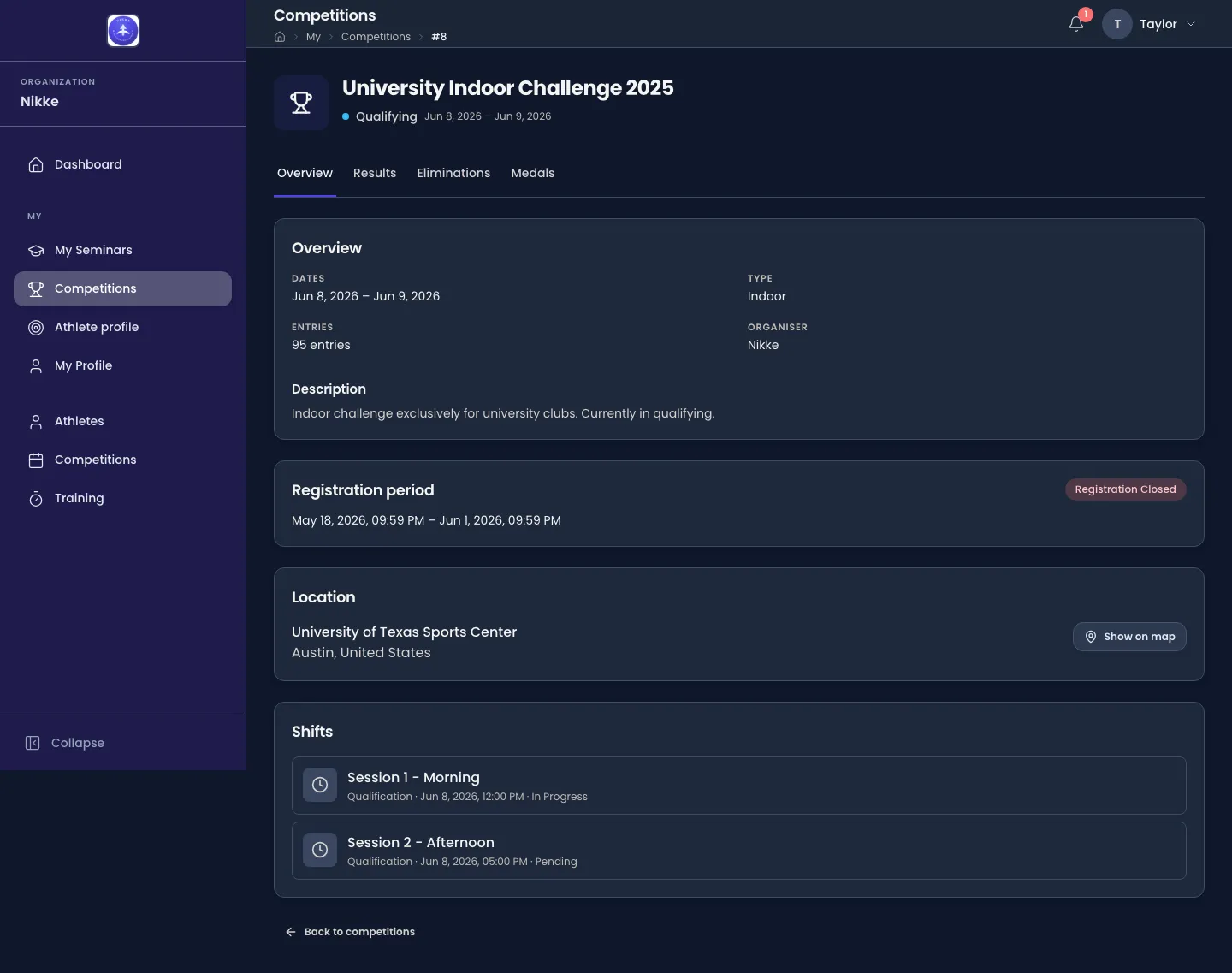
Task: Open Dashboard in the sidebar
Action: 122,164
